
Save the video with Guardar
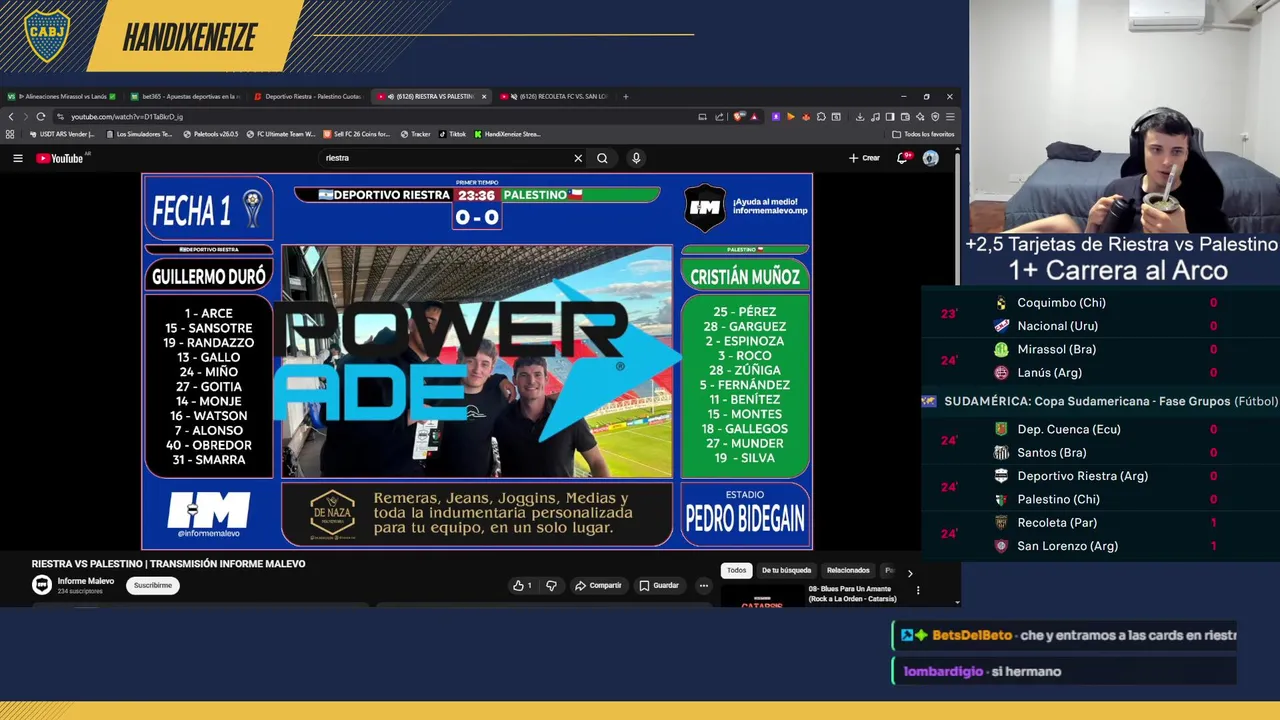tap(659, 586)
